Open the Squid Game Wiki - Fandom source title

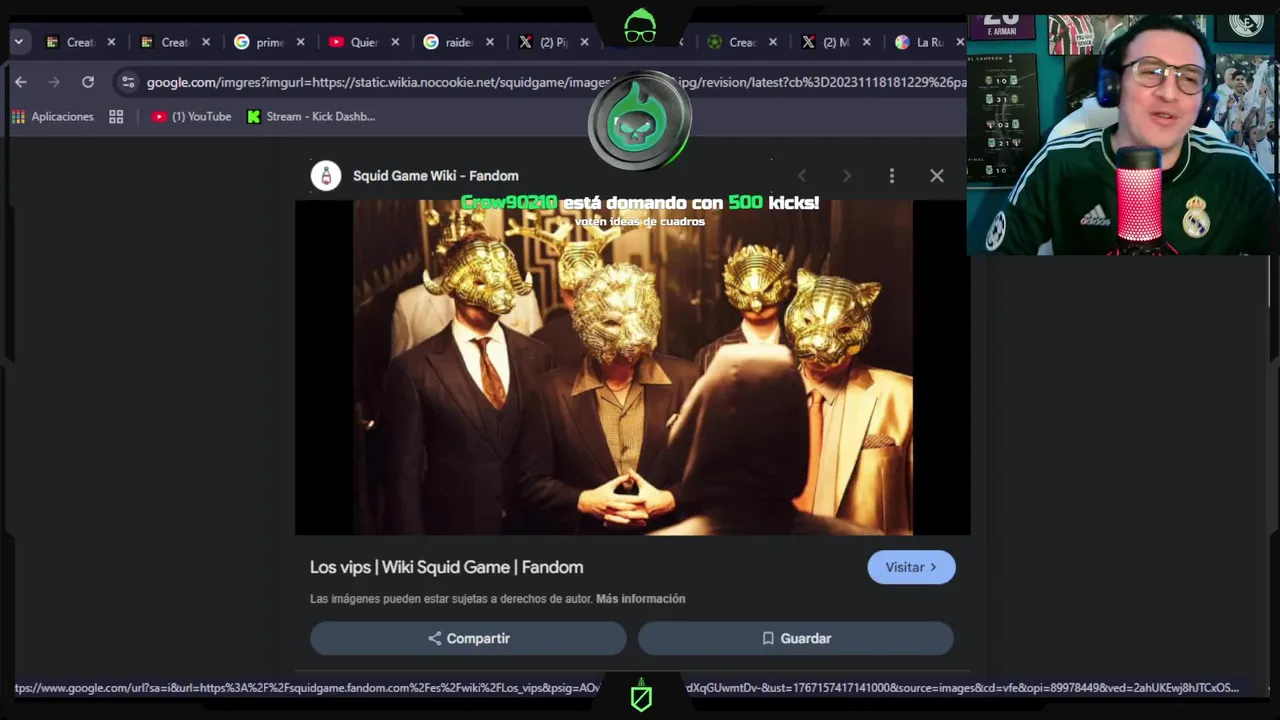coord(435,176)
